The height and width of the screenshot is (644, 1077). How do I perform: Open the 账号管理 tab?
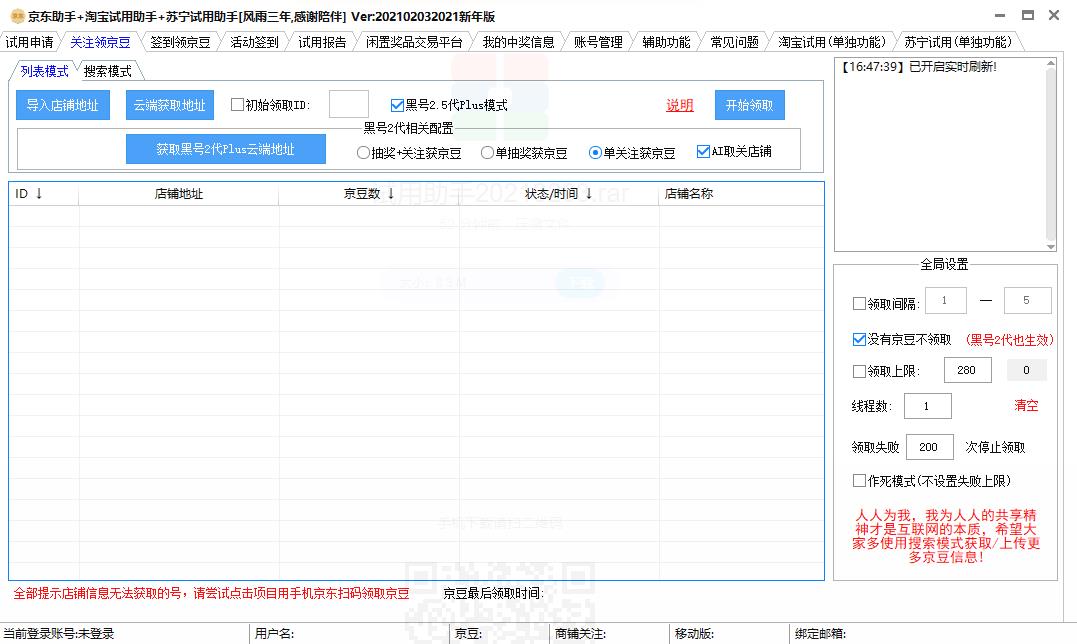[x=598, y=42]
